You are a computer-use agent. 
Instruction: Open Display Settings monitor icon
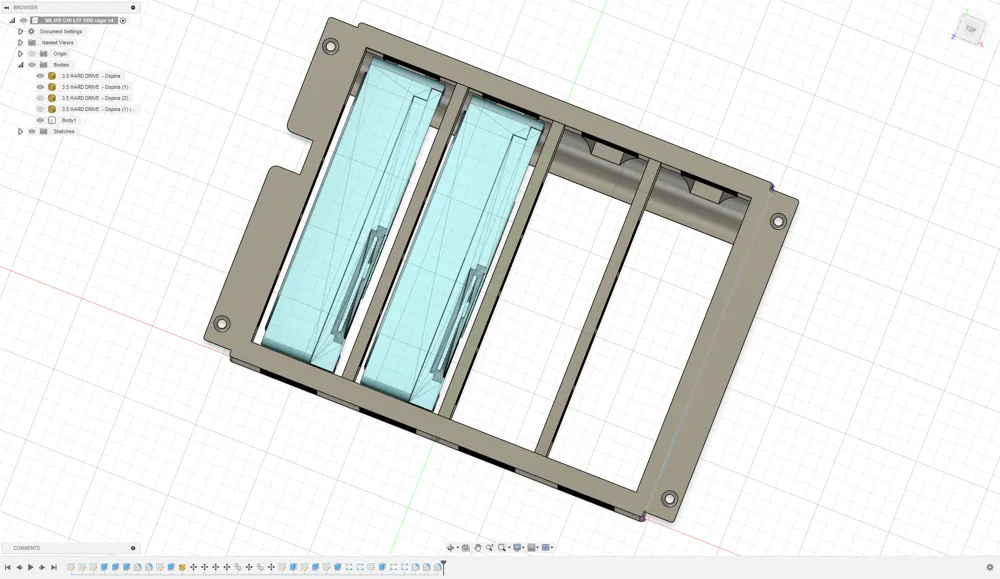517,547
